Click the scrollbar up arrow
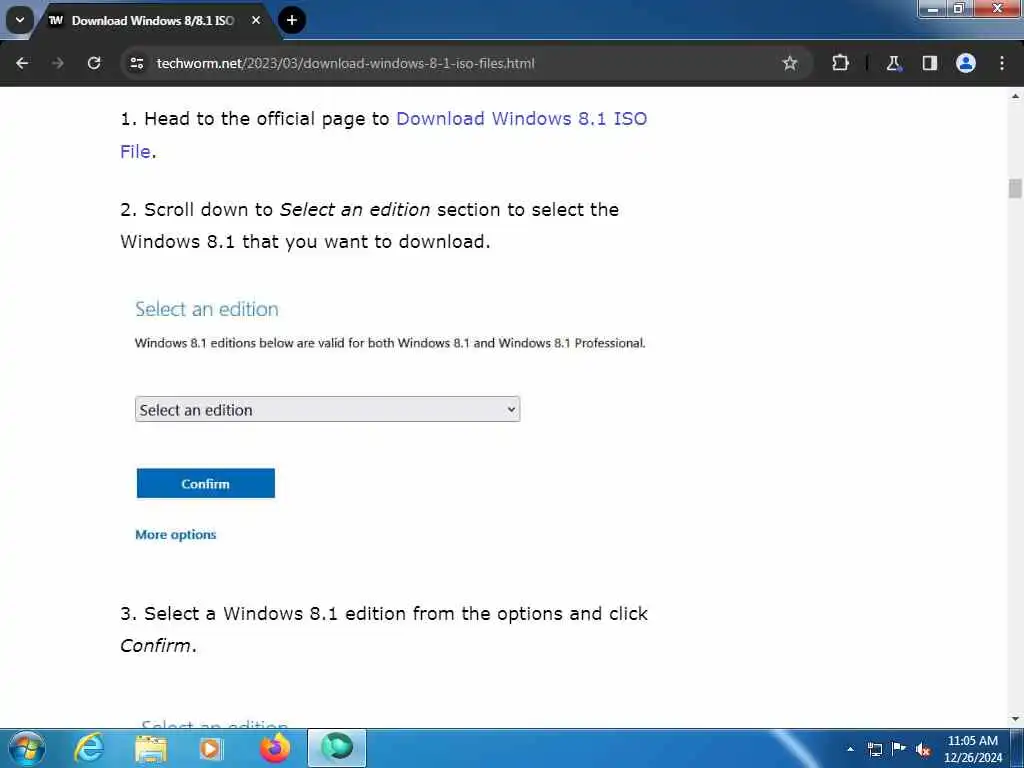This screenshot has height=768, width=1024. point(1015,96)
